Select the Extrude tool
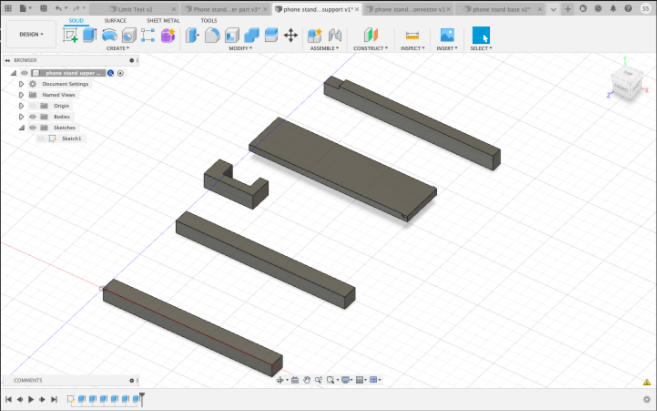The width and height of the screenshot is (657, 411). (x=90, y=35)
